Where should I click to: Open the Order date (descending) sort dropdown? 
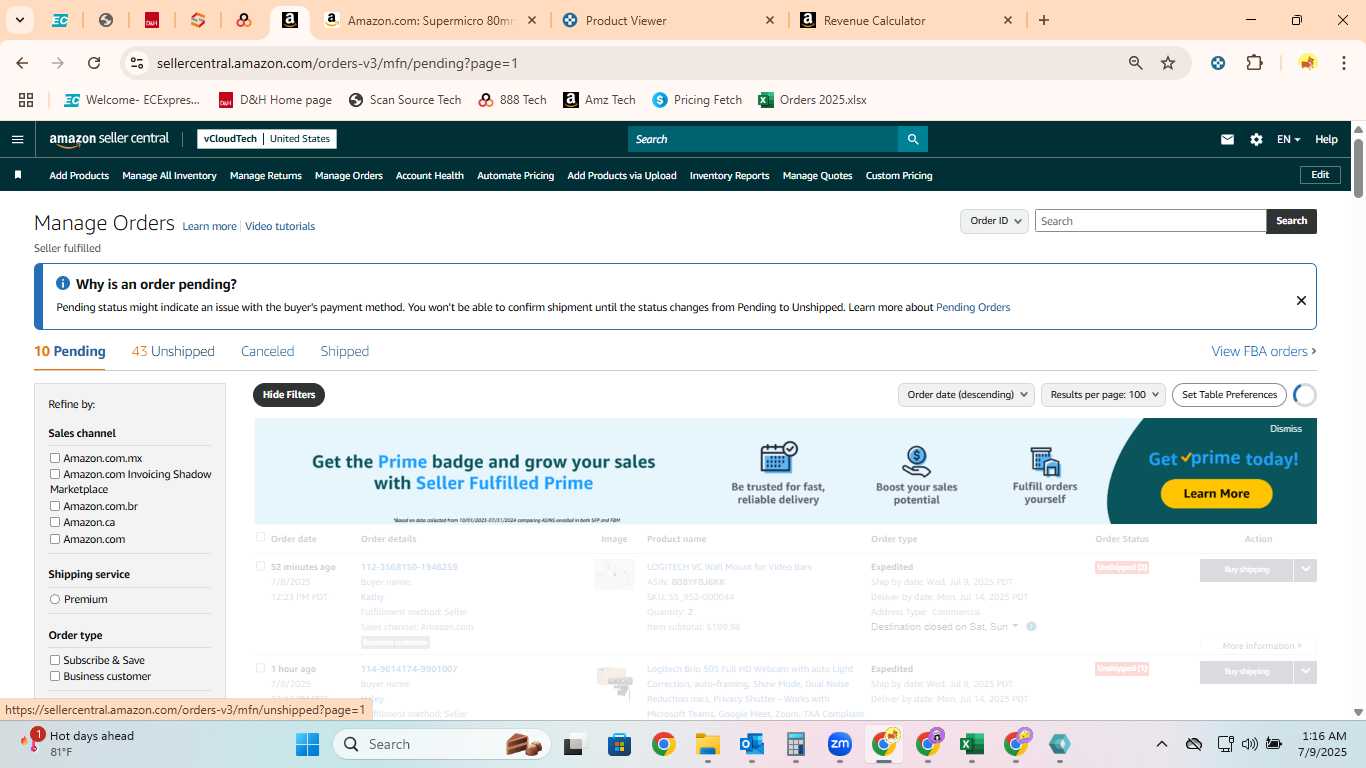[x=965, y=395]
